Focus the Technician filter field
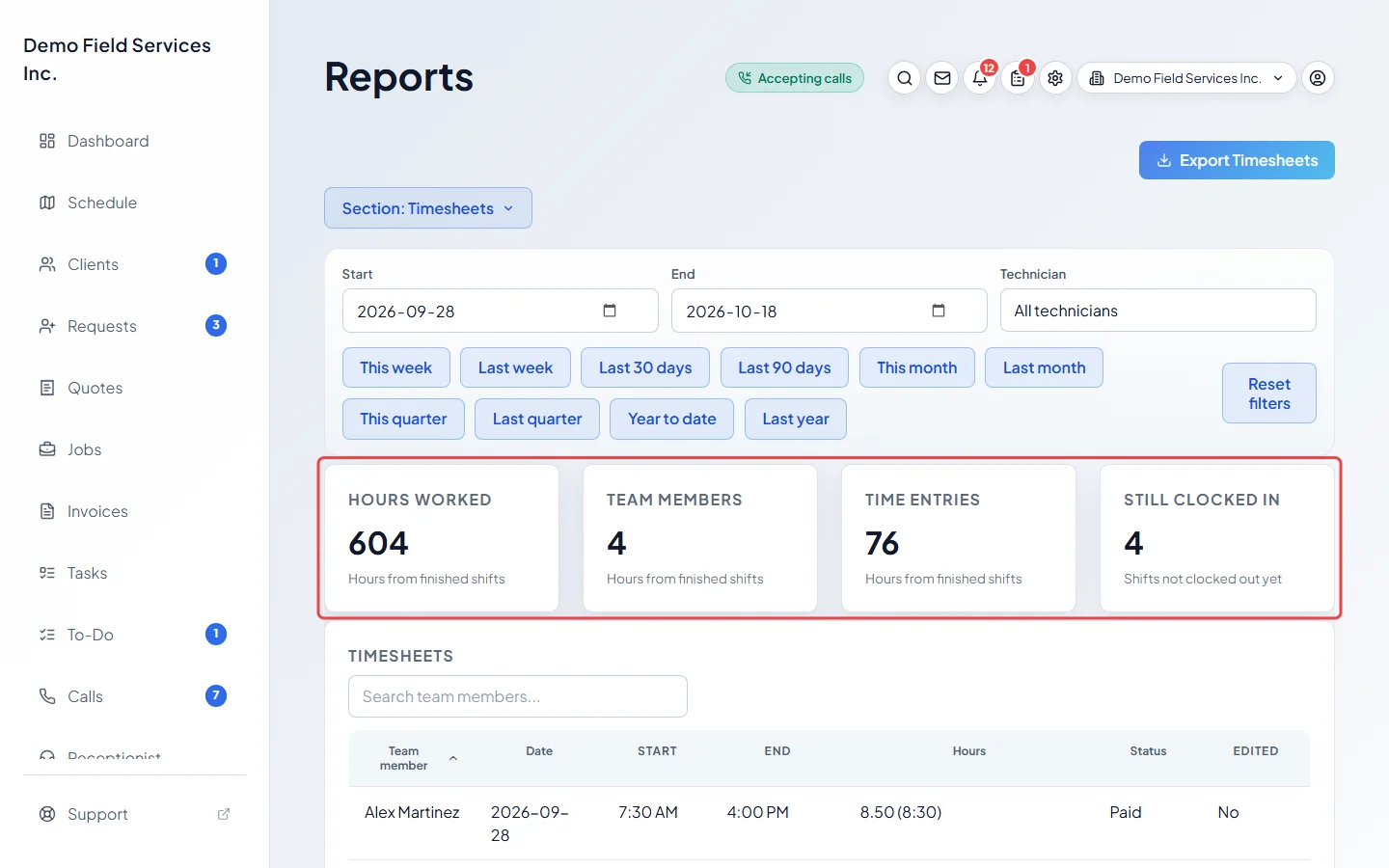Viewport: 1389px width, 868px height. pos(1157,311)
